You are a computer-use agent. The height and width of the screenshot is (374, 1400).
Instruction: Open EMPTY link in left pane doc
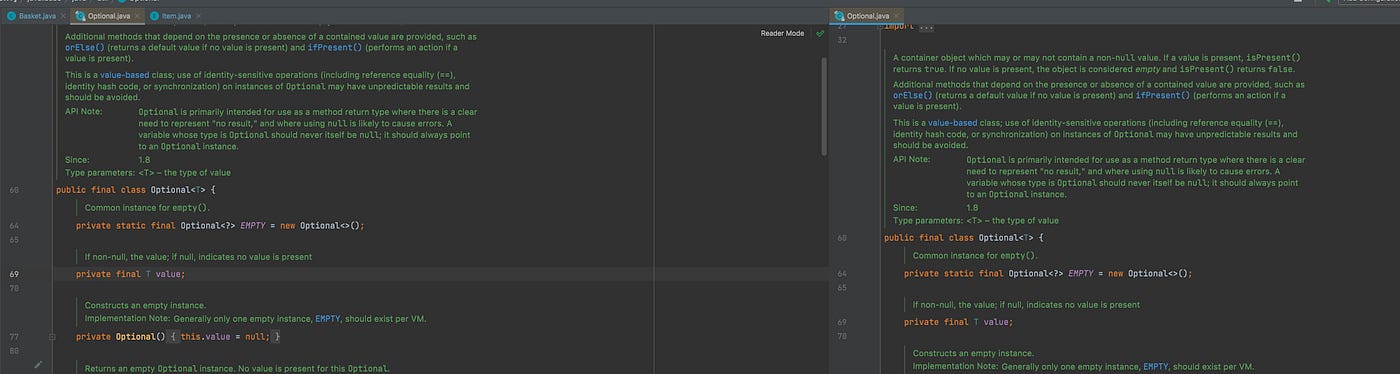[328, 318]
